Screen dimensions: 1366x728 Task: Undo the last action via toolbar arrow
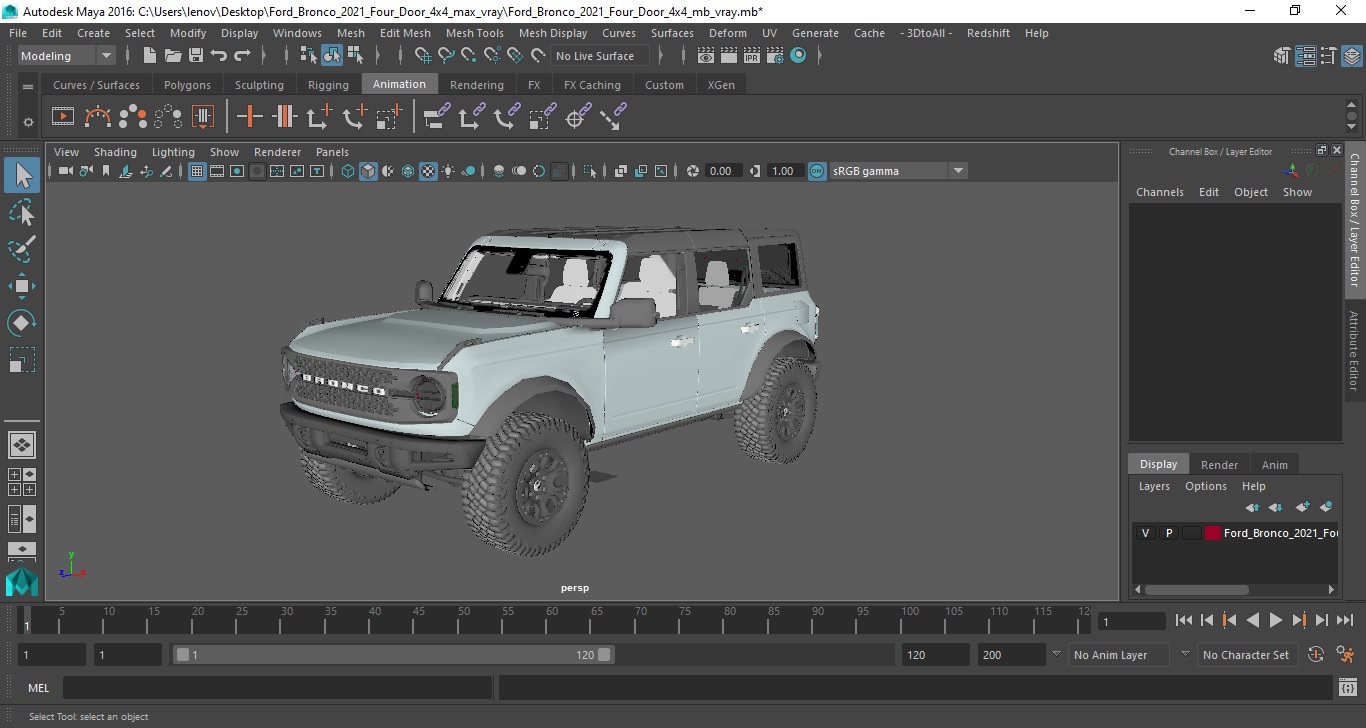click(x=219, y=56)
